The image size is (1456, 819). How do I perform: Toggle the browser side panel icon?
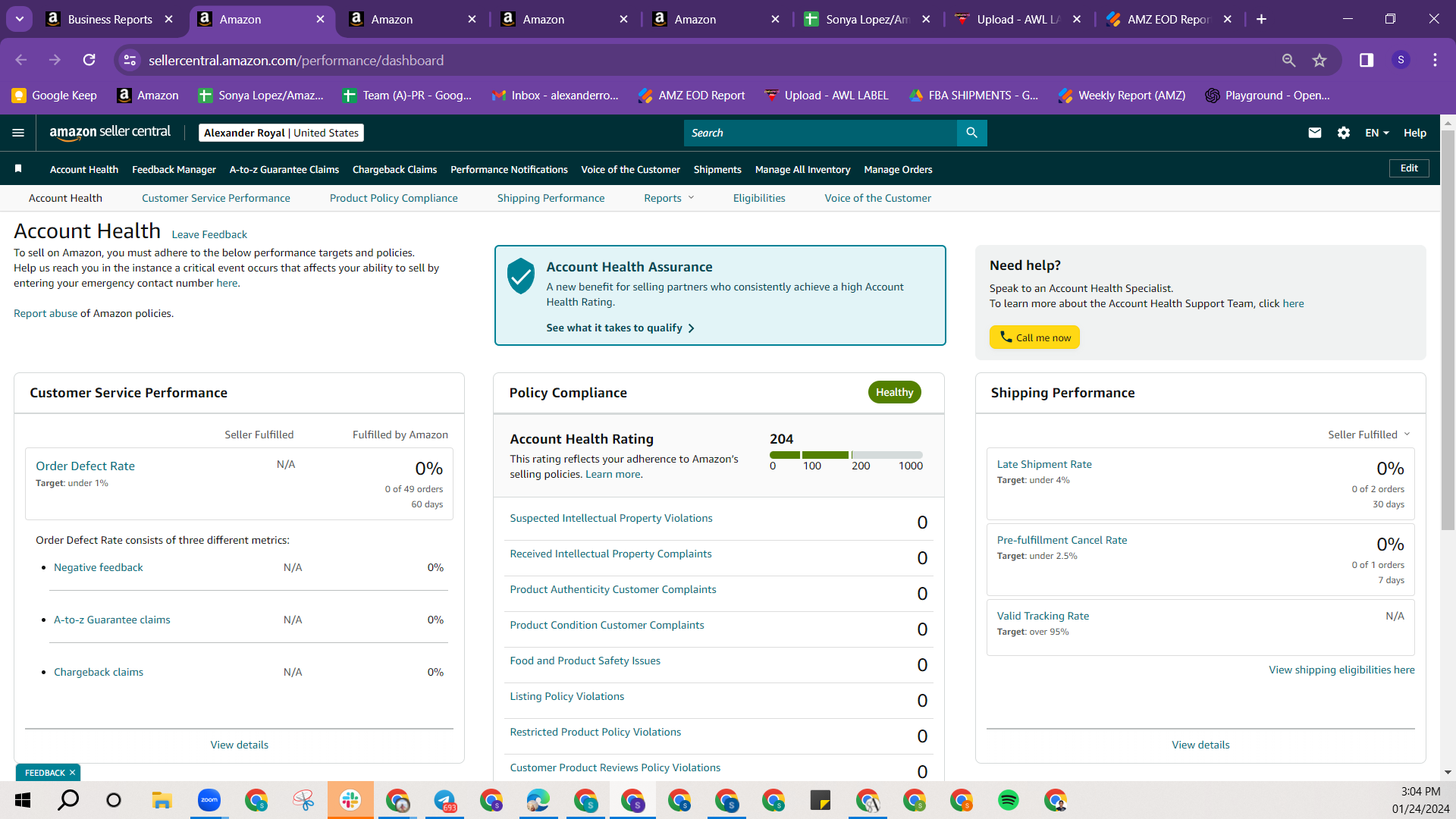[x=1367, y=60]
